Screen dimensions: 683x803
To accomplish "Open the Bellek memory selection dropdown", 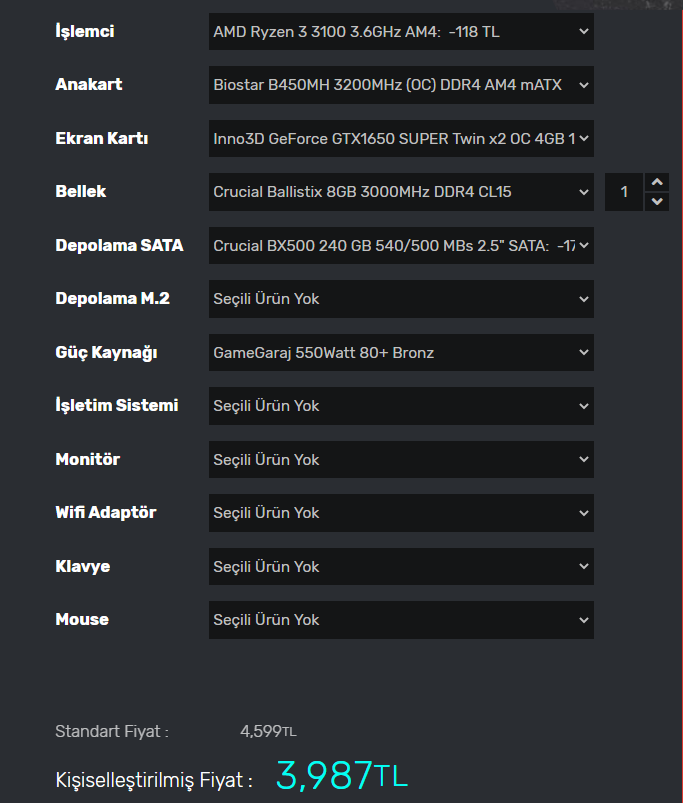I will (x=401, y=192).
